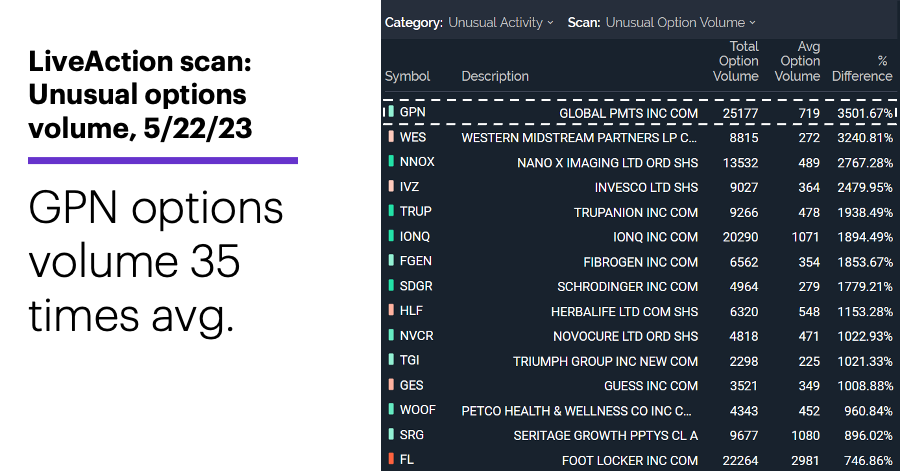
Task: Click IONQ total volume 20290
Action: click(740, 237)
